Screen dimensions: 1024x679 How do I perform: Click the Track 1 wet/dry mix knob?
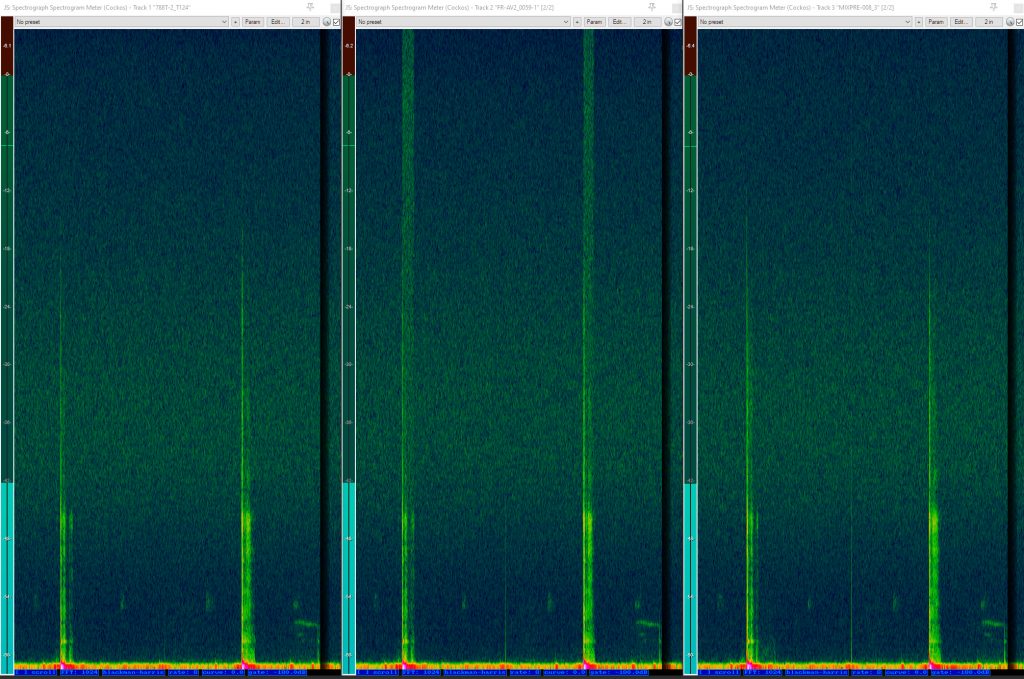tap(326, 21)
